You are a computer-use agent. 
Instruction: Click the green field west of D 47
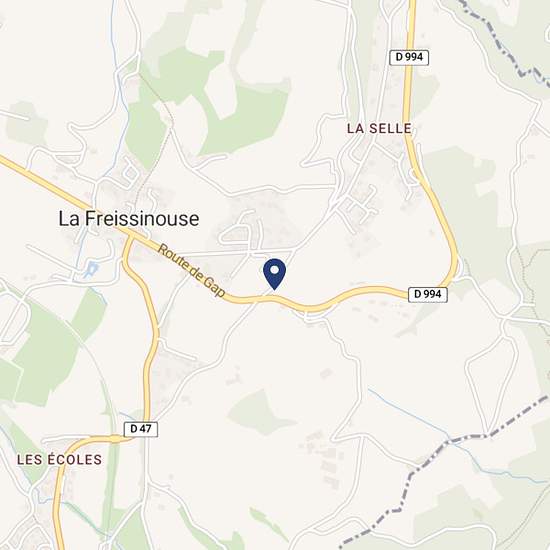click(46, 354)
